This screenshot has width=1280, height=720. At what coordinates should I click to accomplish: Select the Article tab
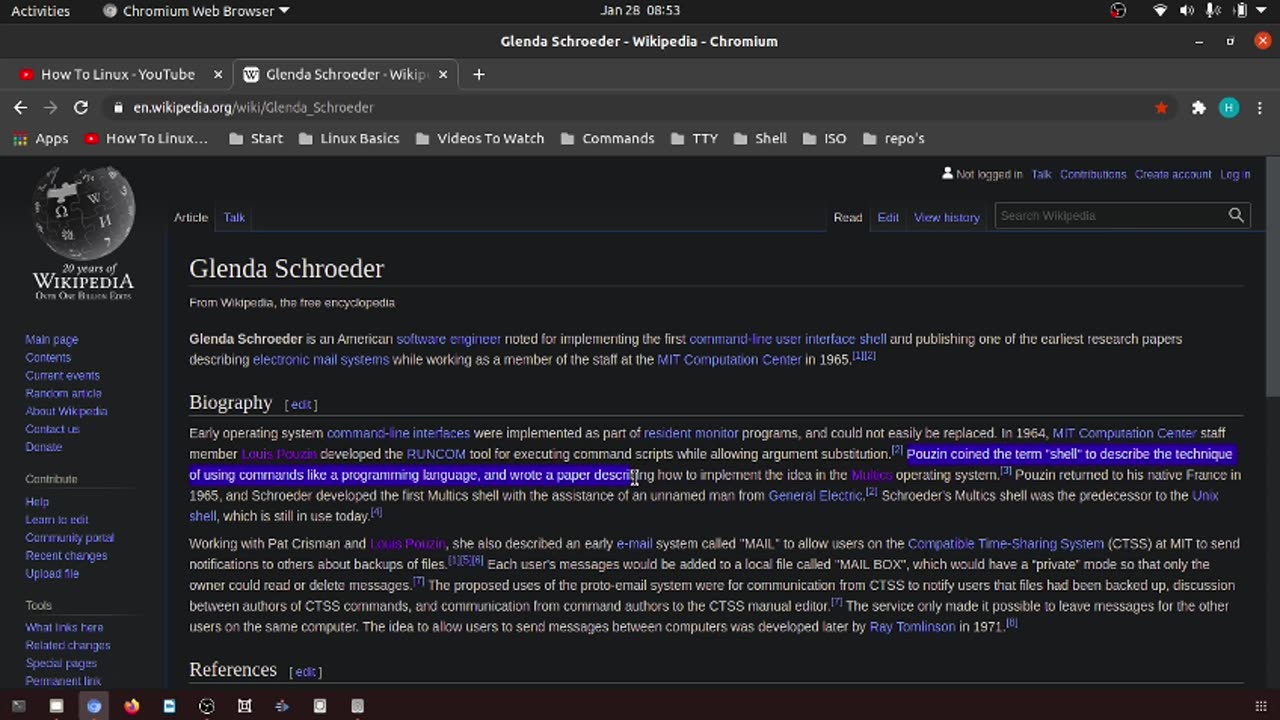click(191, 217)
